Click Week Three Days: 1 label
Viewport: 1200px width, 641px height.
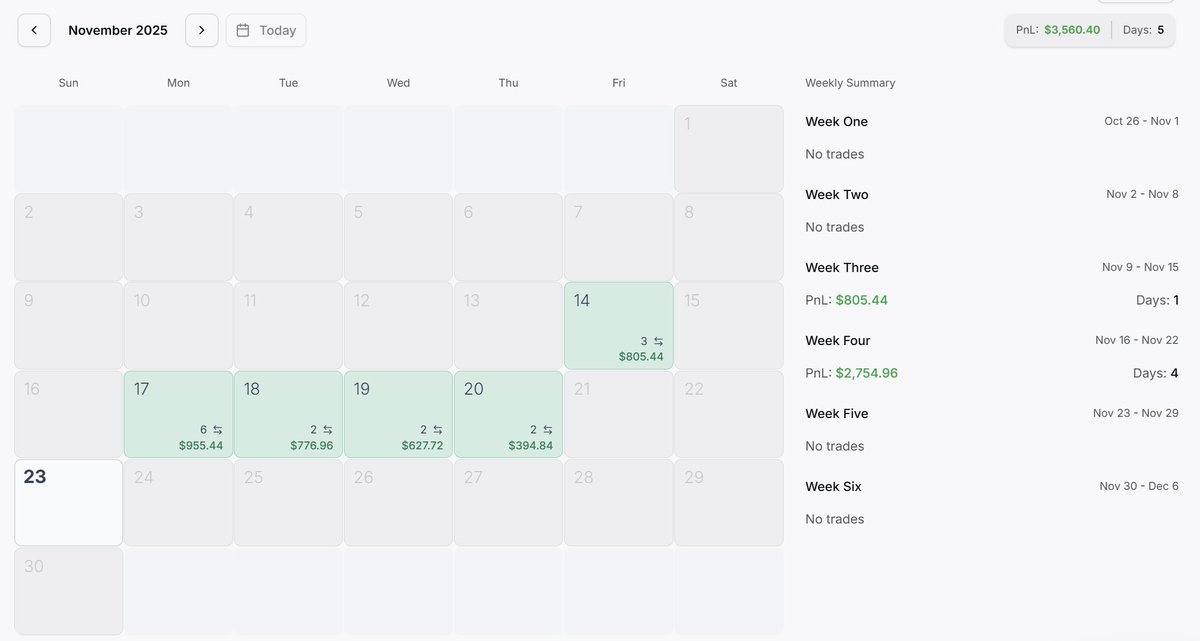pyautogui.click(x=1157, y=300)
